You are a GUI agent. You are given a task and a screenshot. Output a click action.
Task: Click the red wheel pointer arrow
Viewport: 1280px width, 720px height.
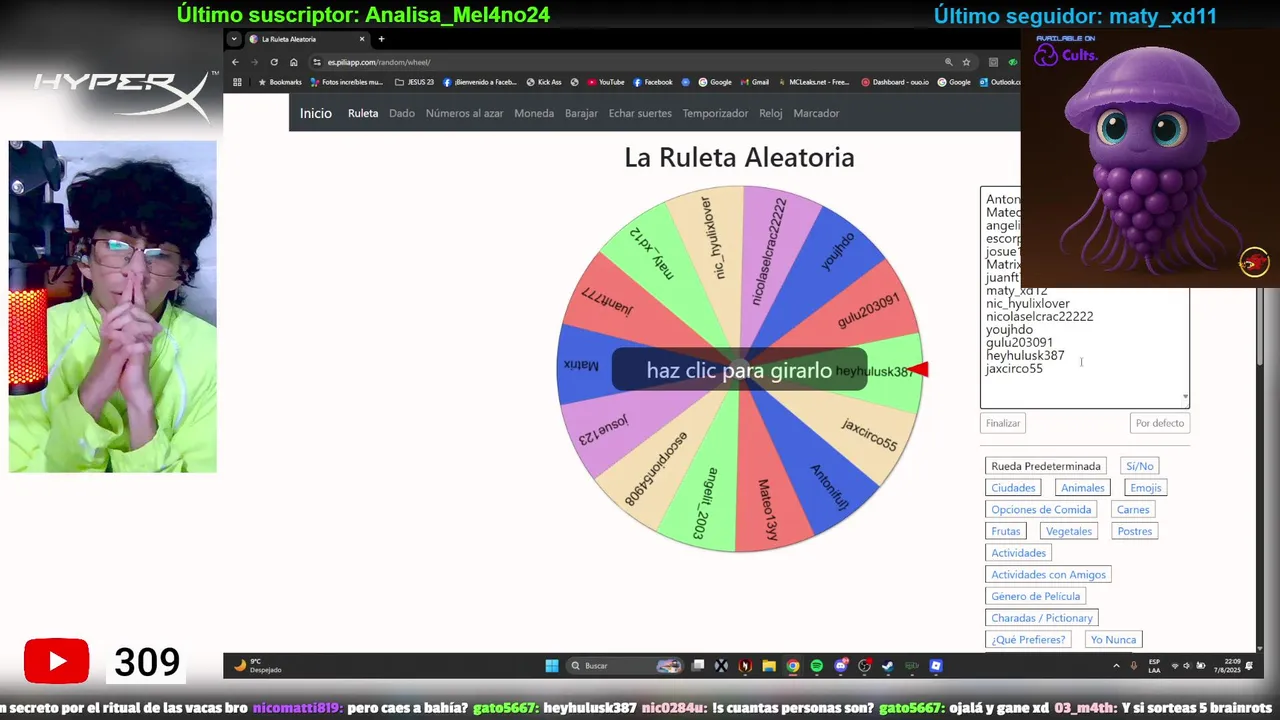(x=919, y=370)
